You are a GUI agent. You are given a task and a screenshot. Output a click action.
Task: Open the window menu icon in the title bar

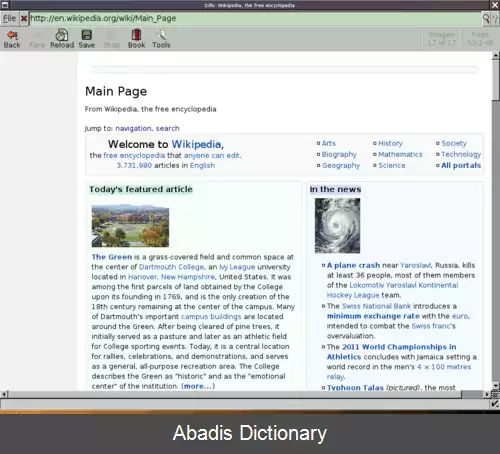tap(5, 5)
